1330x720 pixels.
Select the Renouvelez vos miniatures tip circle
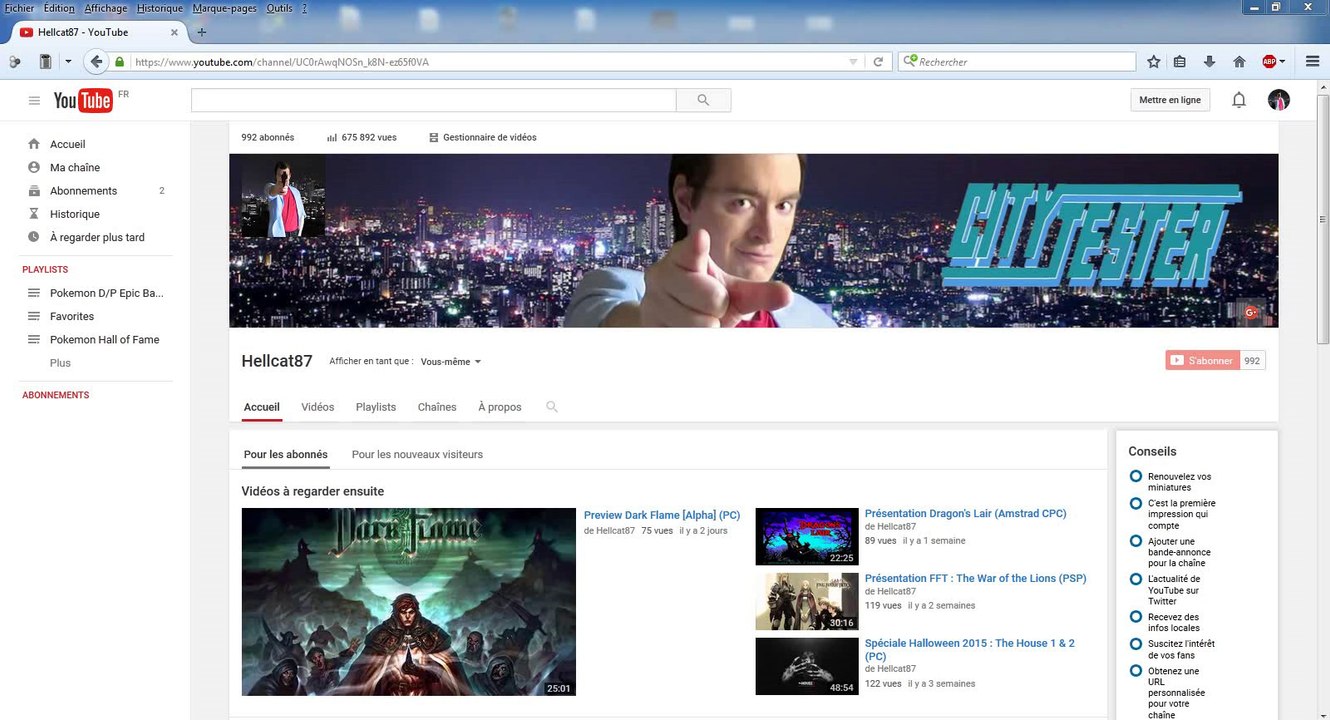(1135, 476)
